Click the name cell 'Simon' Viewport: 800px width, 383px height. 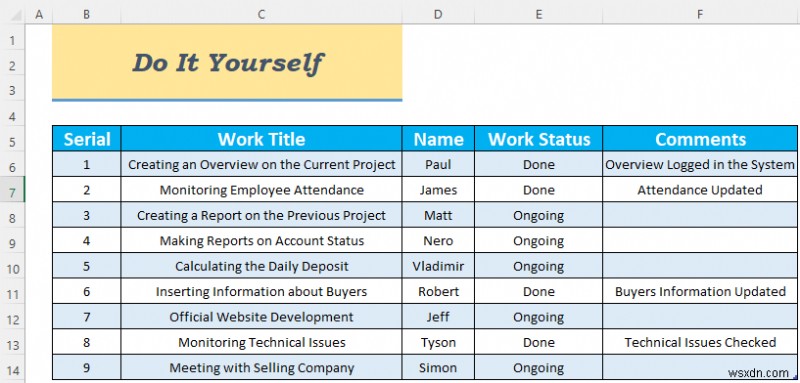[438, 368]
